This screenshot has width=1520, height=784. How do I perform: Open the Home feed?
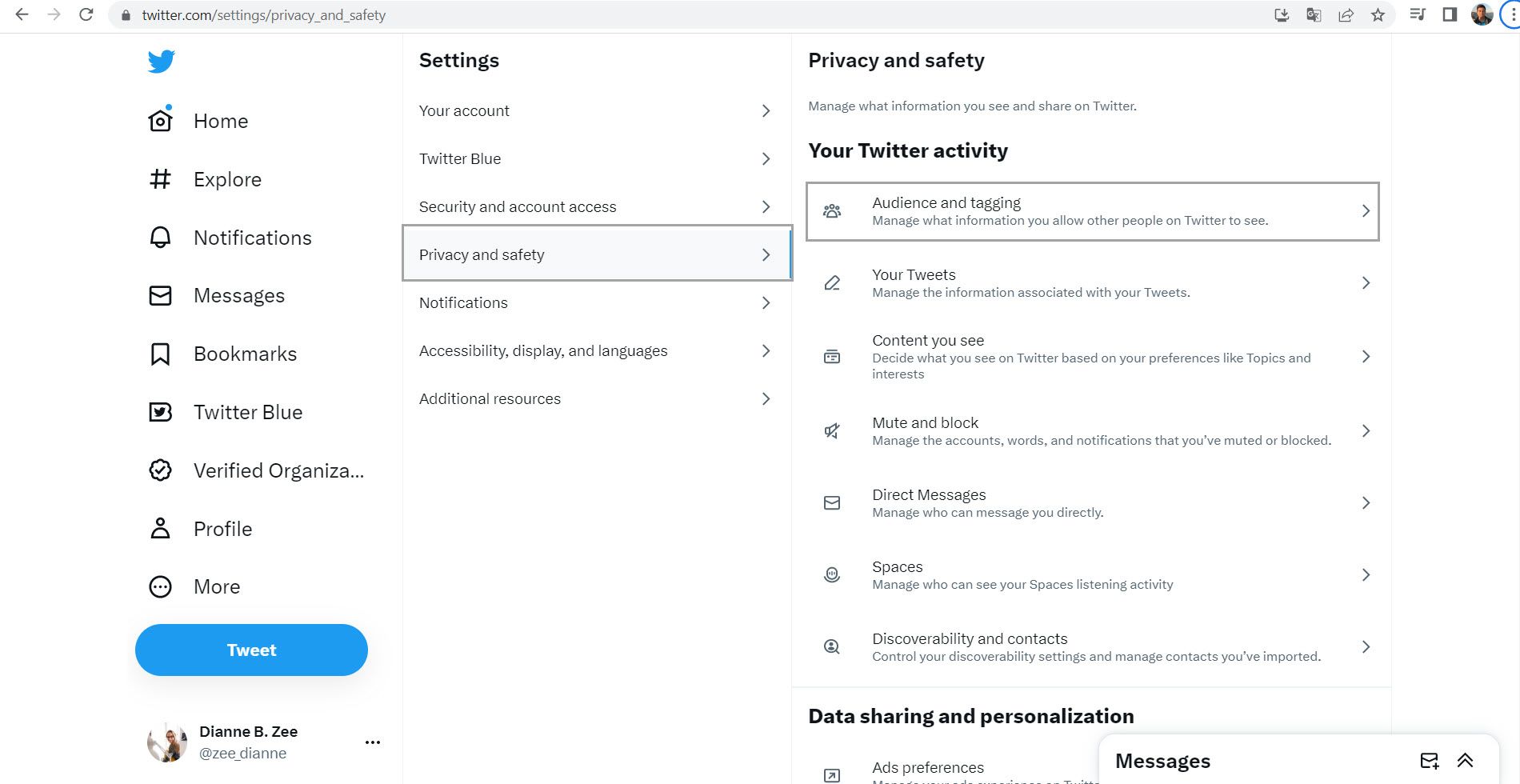tap(220, 120)
